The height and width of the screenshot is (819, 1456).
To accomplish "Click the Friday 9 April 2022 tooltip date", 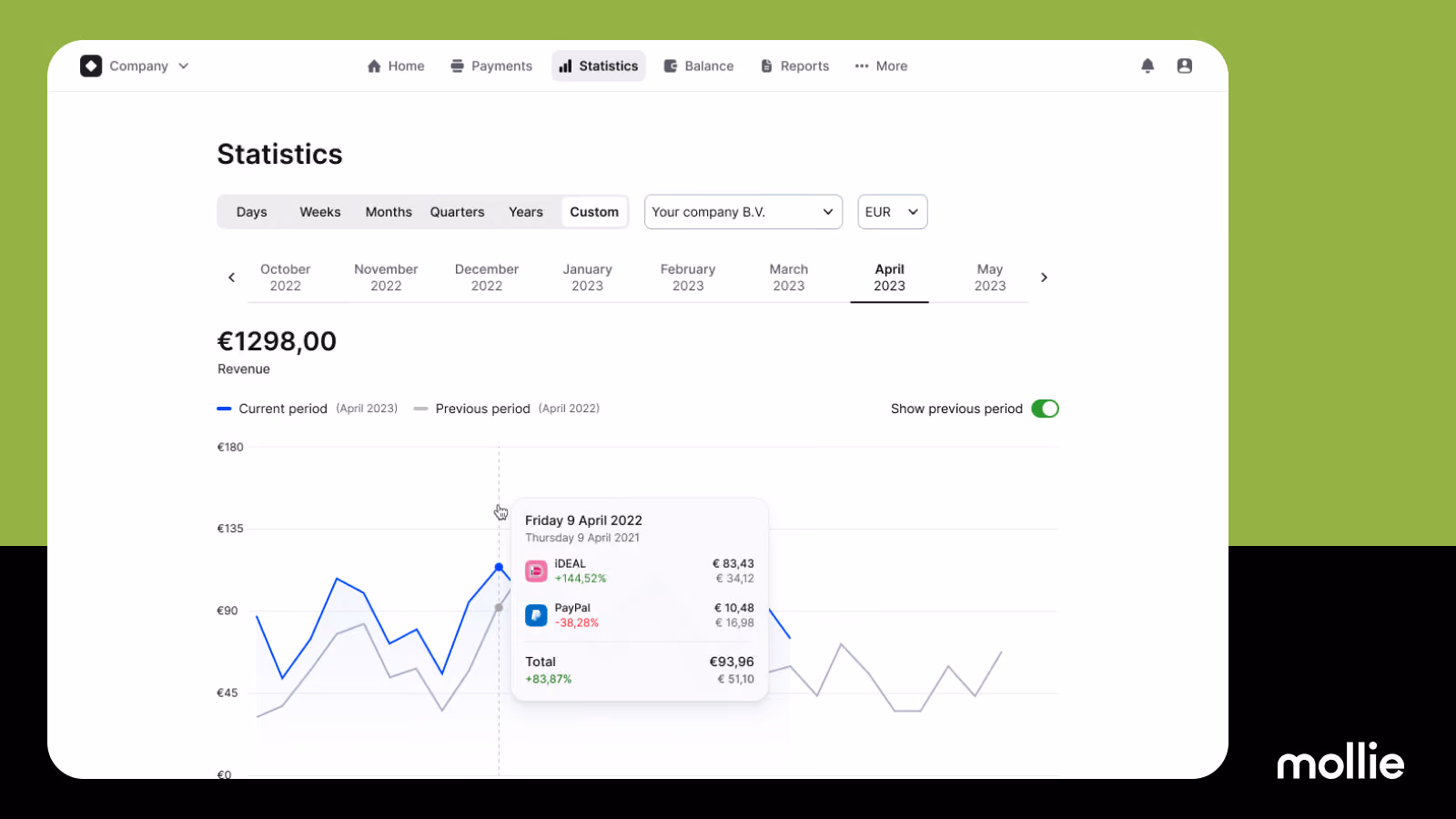I will point(583,521).
